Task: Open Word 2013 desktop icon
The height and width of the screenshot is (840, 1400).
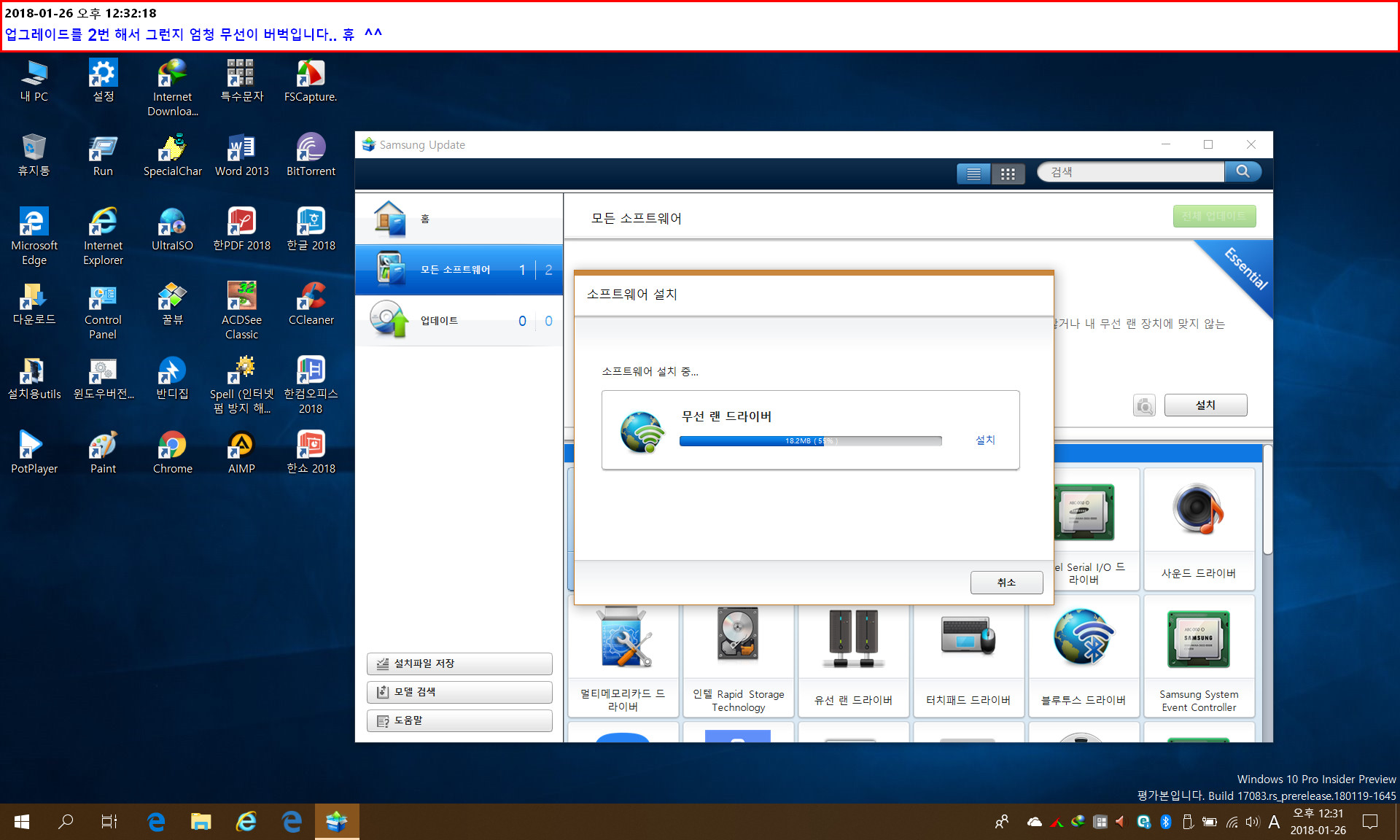Action: 241,155
